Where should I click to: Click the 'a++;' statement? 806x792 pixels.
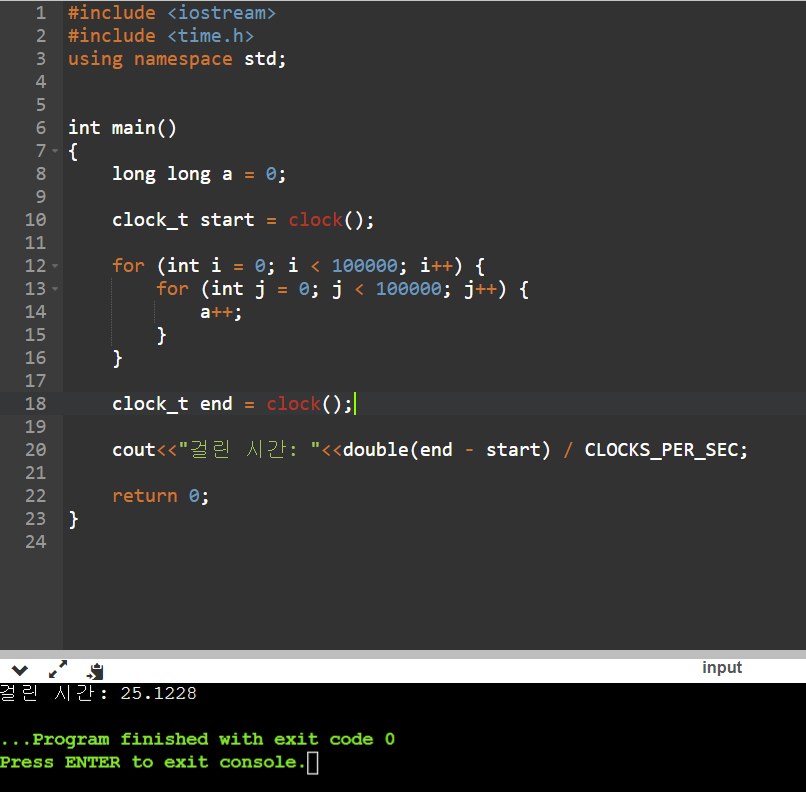(x=221, y=312)
